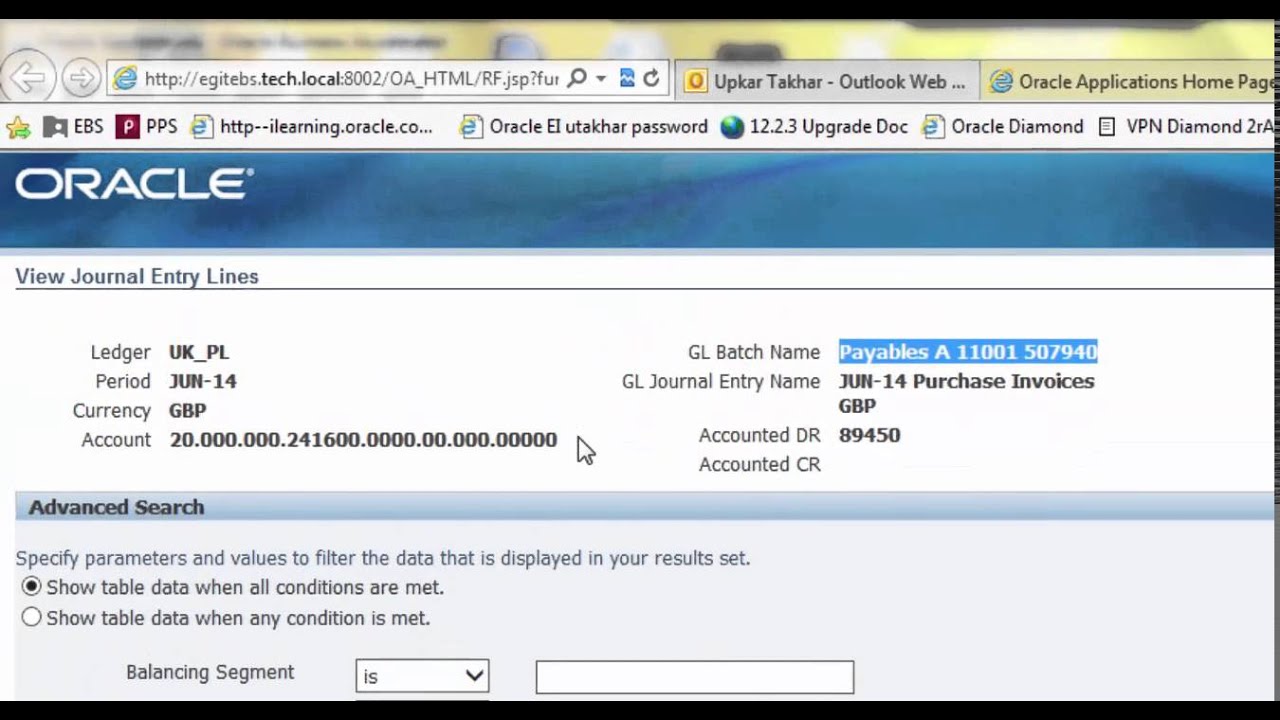Open the address bar autocomplete dropdown arrow
This screenshot has height=720, width=1280.
click(x=601, y=78)
